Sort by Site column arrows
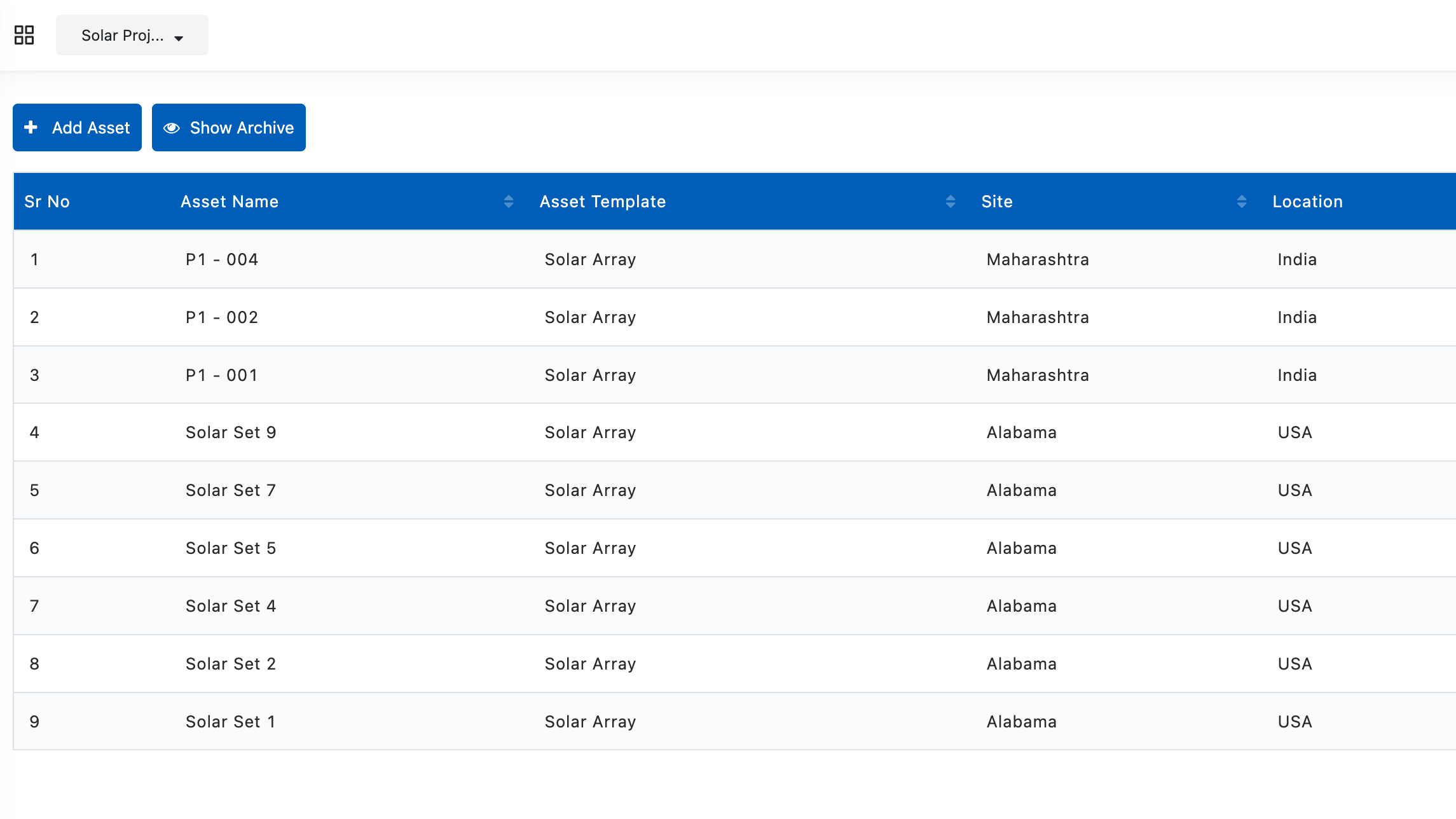 1242,202
